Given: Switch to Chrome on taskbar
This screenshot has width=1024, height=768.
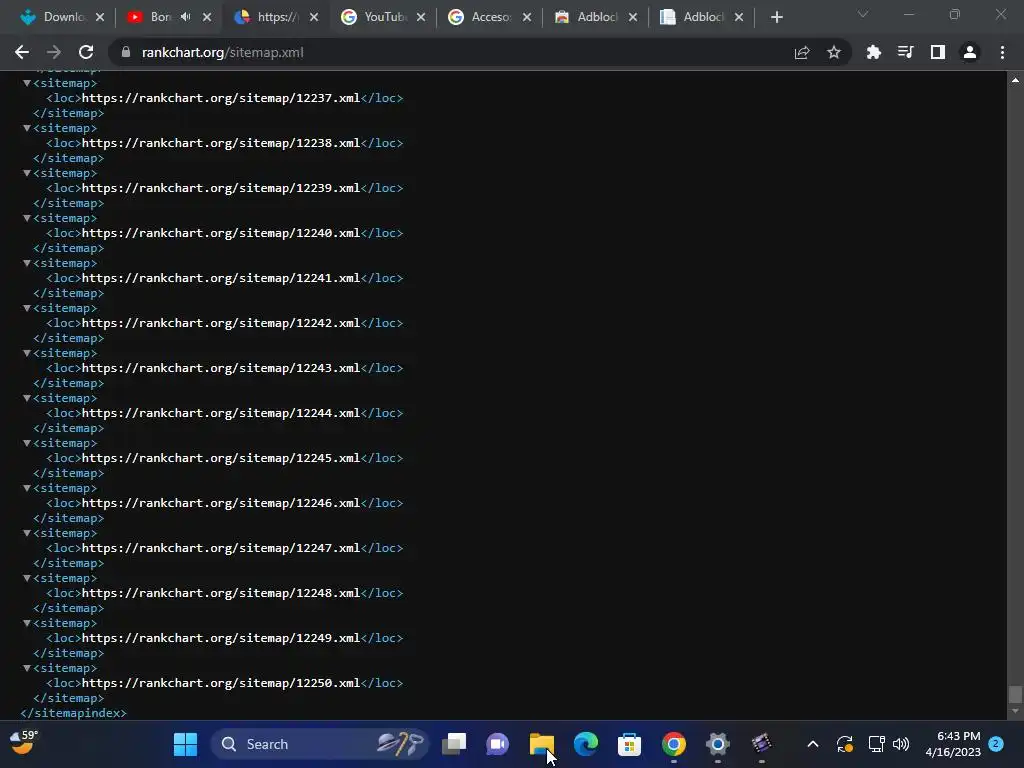Looking at the screenshot, I should (673, 744).
